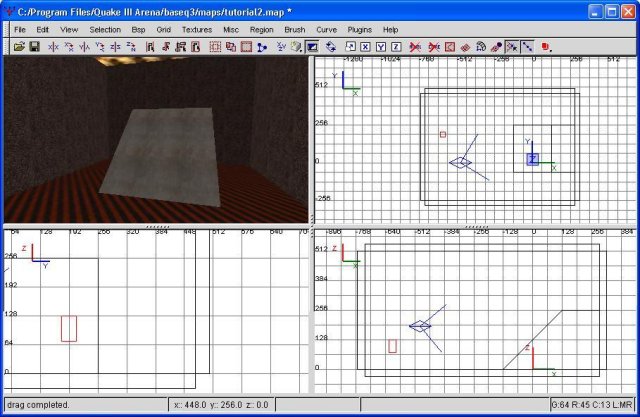Image resolution: width=640 pixels, height=417 pixels.
Task: Click the camera diamond in the XY view
Action: tap(460, 162)
